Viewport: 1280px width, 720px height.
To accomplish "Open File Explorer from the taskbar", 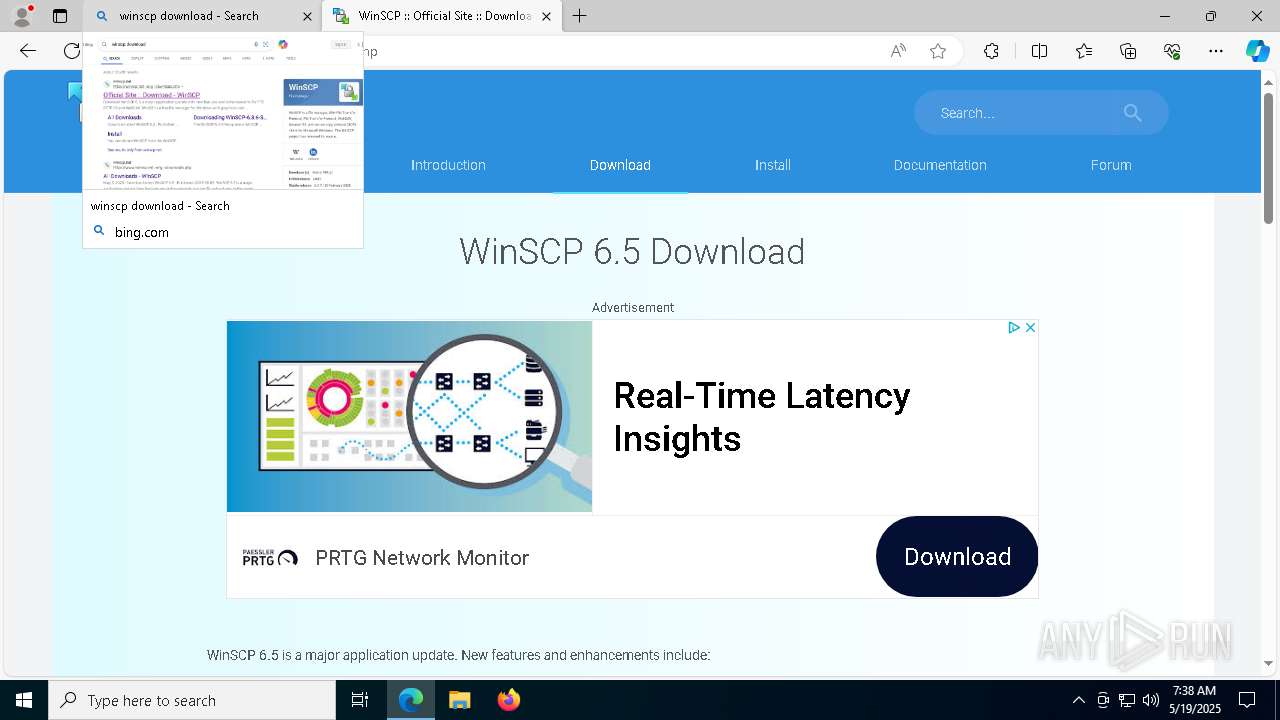I will click(x=459, y=700).
